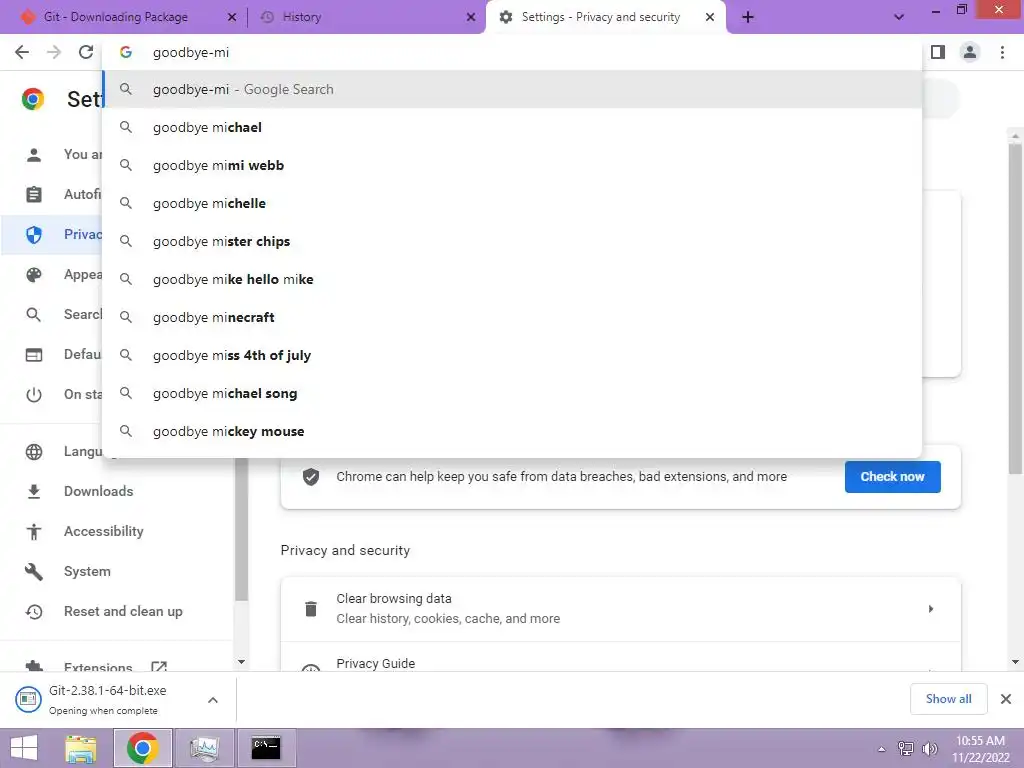
Task: Open the command prompt taskbar icon
Action: pos(266,748)
